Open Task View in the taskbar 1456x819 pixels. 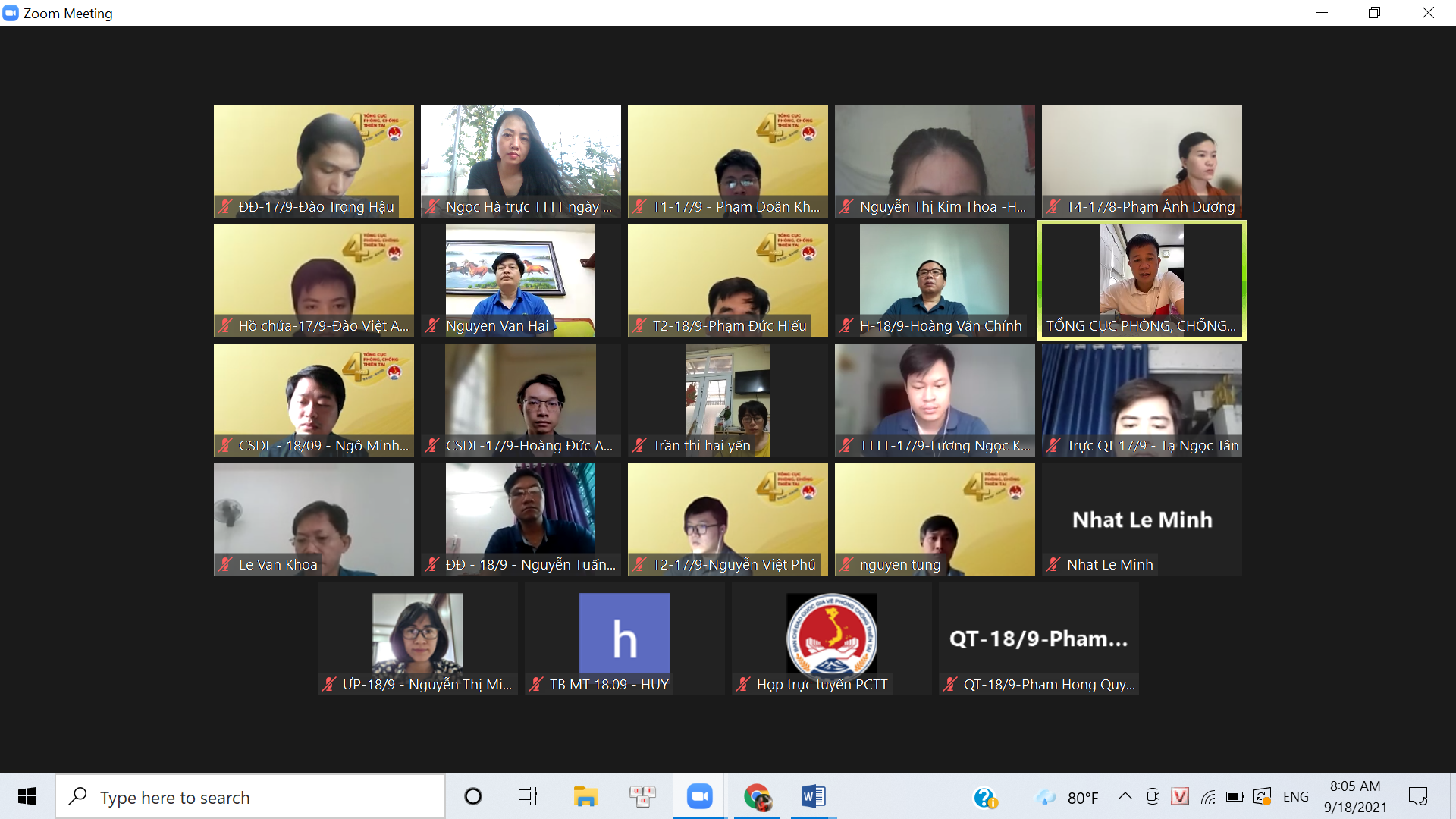tap(528, 796)
